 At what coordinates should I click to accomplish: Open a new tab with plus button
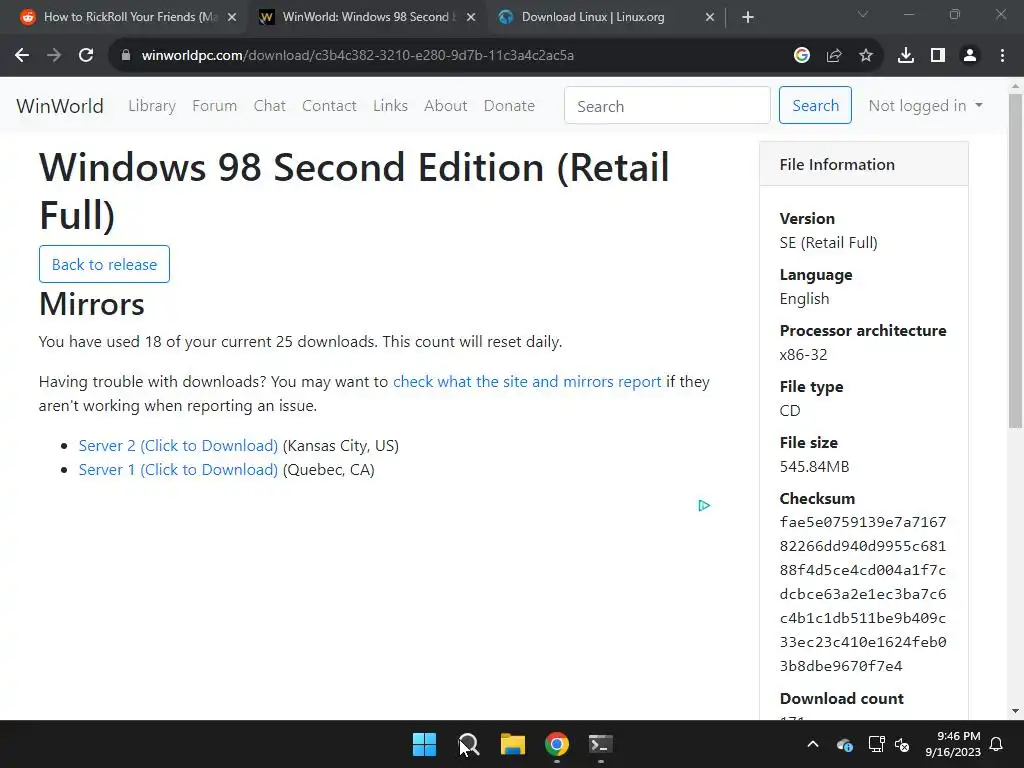click(x=748, y=17)
